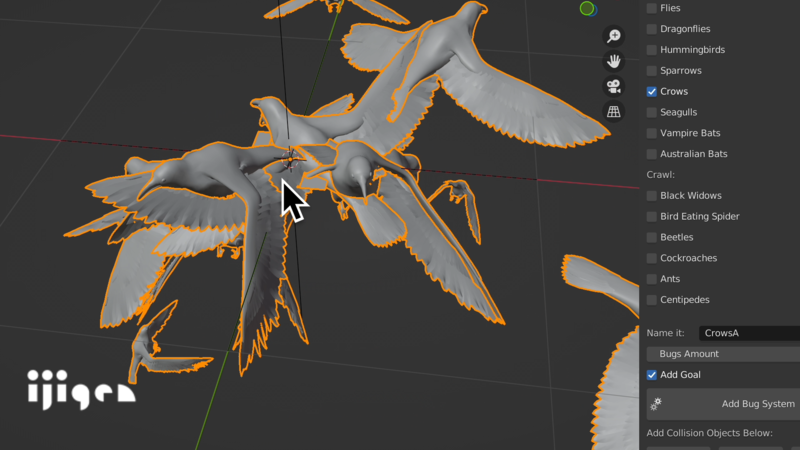Check the Beetles option

(652, 237)
